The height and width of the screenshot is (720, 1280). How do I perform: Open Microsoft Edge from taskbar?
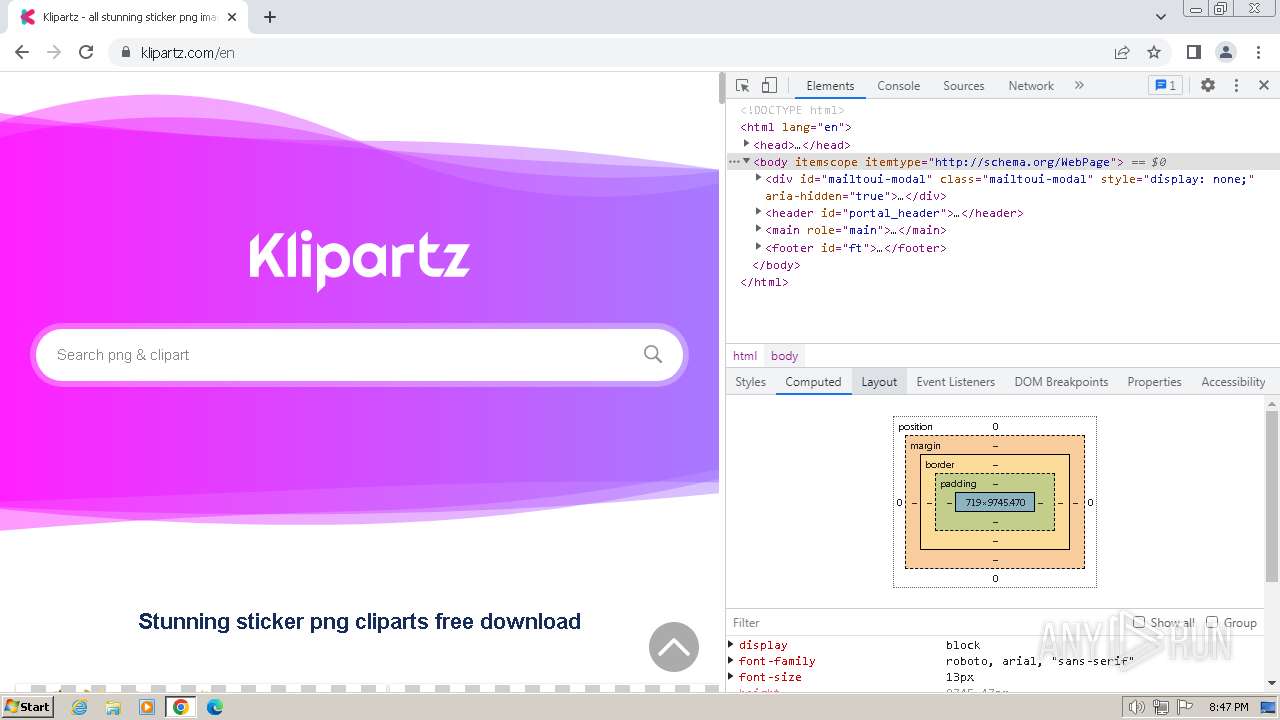pyautogui.click(x=215, y=707)
